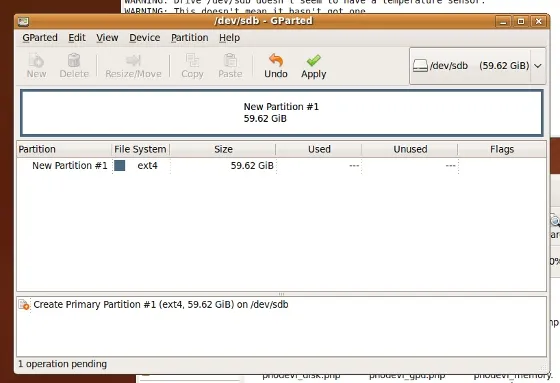The image size is (560, 383).
Task: Select New Partition #1 in the disk graphic
Action: [x=281, y=113]
